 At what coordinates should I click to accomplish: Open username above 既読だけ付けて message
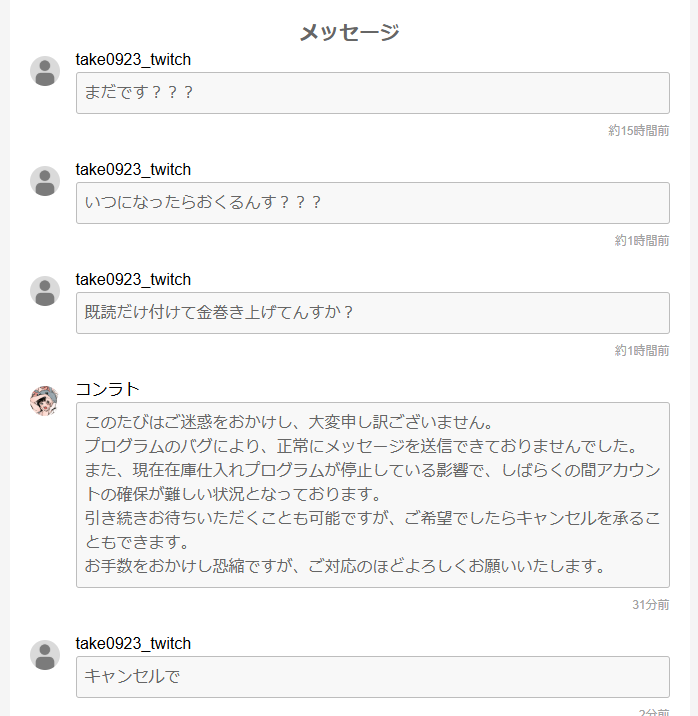(x=133, y=280)
